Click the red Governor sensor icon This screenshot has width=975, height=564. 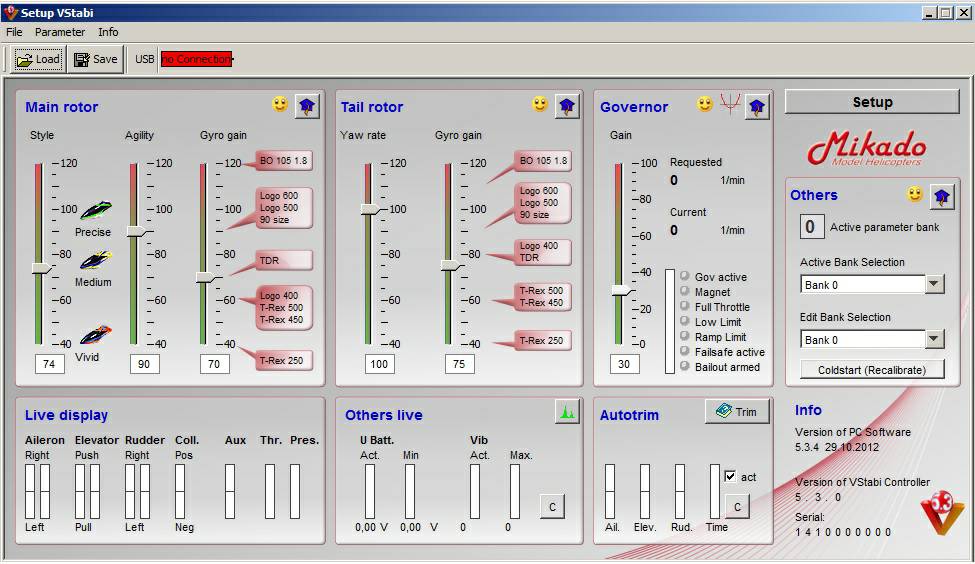(730, 103)
